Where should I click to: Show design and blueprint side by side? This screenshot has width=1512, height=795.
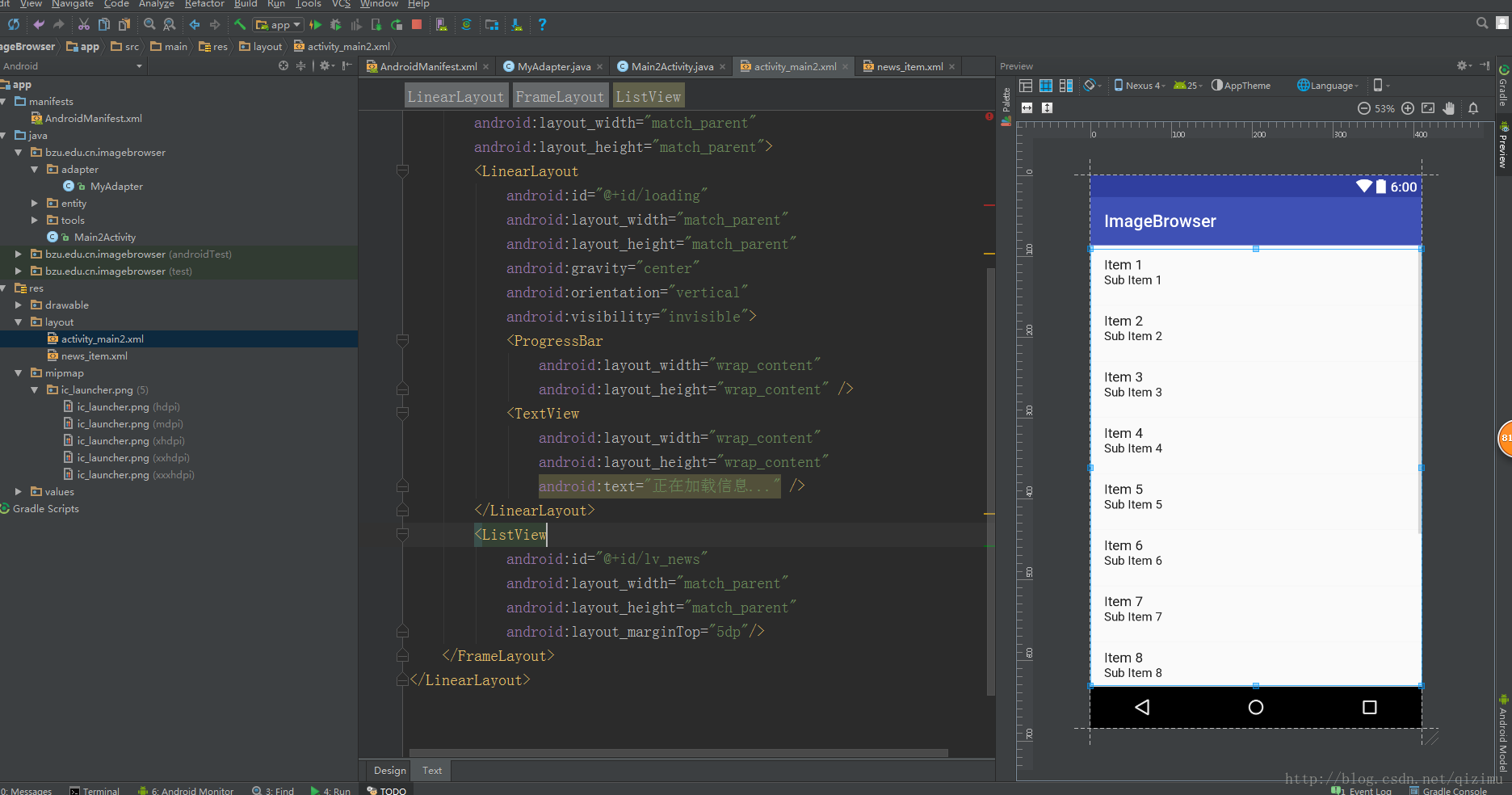[1066, 86]
